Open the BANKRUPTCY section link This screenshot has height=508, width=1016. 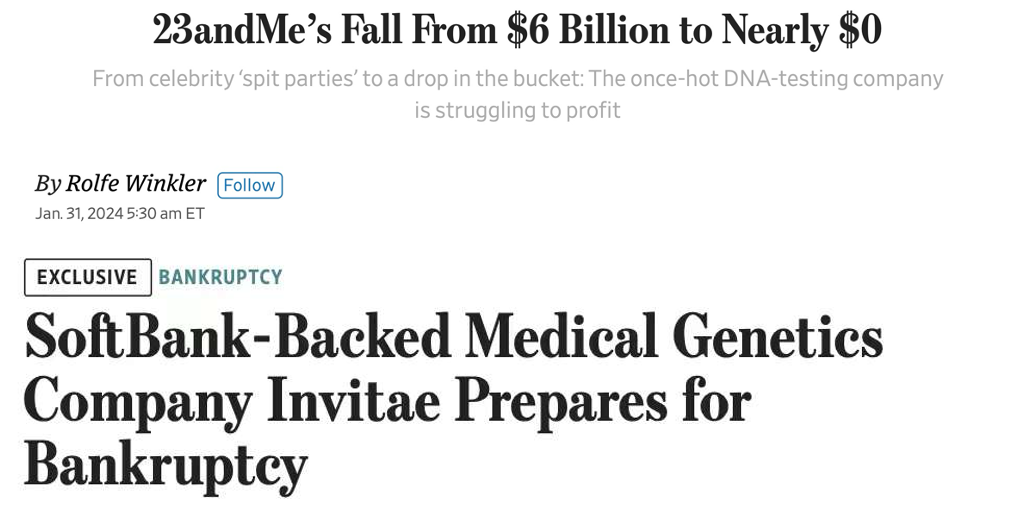[220, 277]
